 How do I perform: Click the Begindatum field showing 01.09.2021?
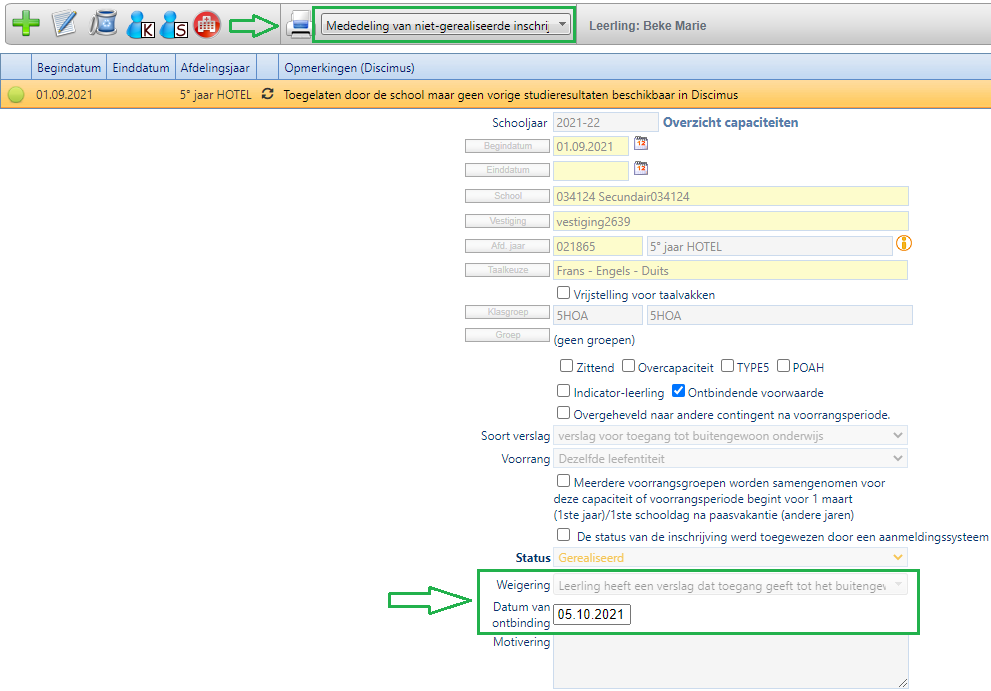click(591, 146)
